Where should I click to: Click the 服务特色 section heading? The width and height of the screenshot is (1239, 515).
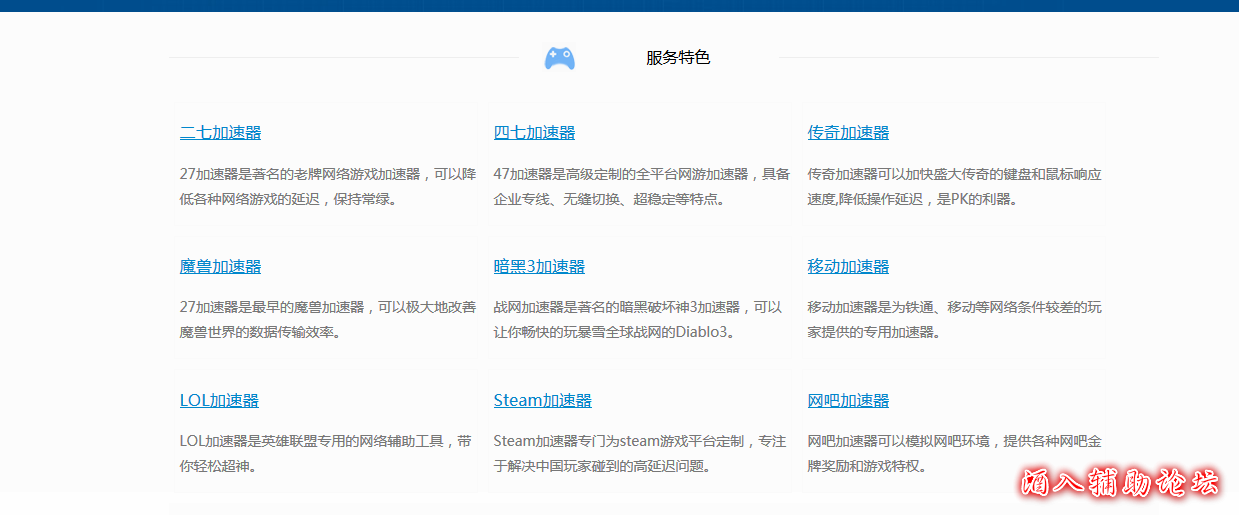click(678, 58)
